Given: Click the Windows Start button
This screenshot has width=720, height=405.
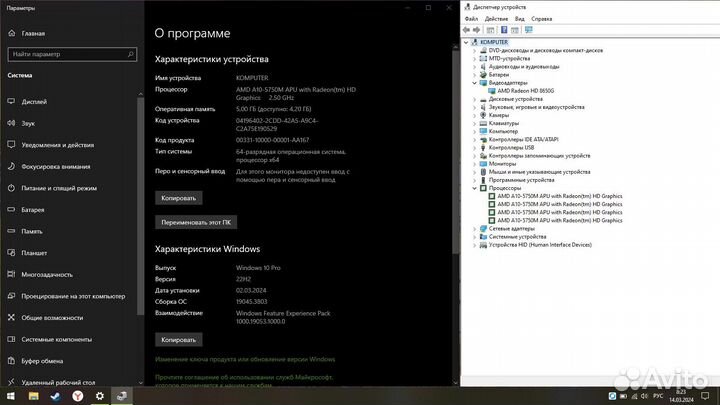Looking at the screenshot, I should click(11, 396).
